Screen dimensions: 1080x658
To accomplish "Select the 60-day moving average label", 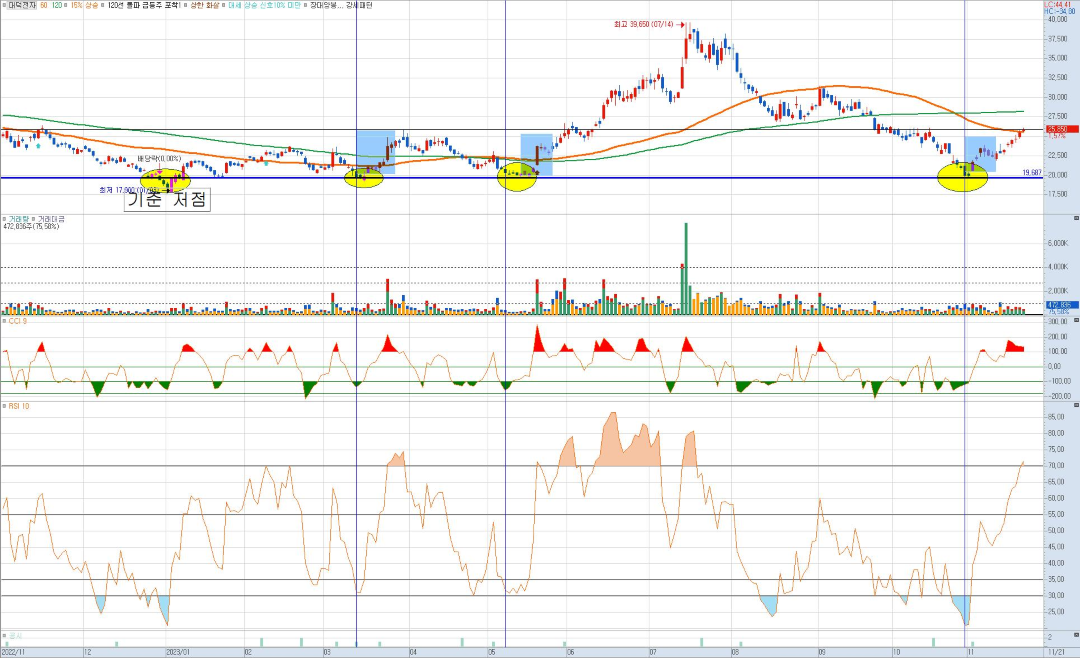I will click(44, 5).
